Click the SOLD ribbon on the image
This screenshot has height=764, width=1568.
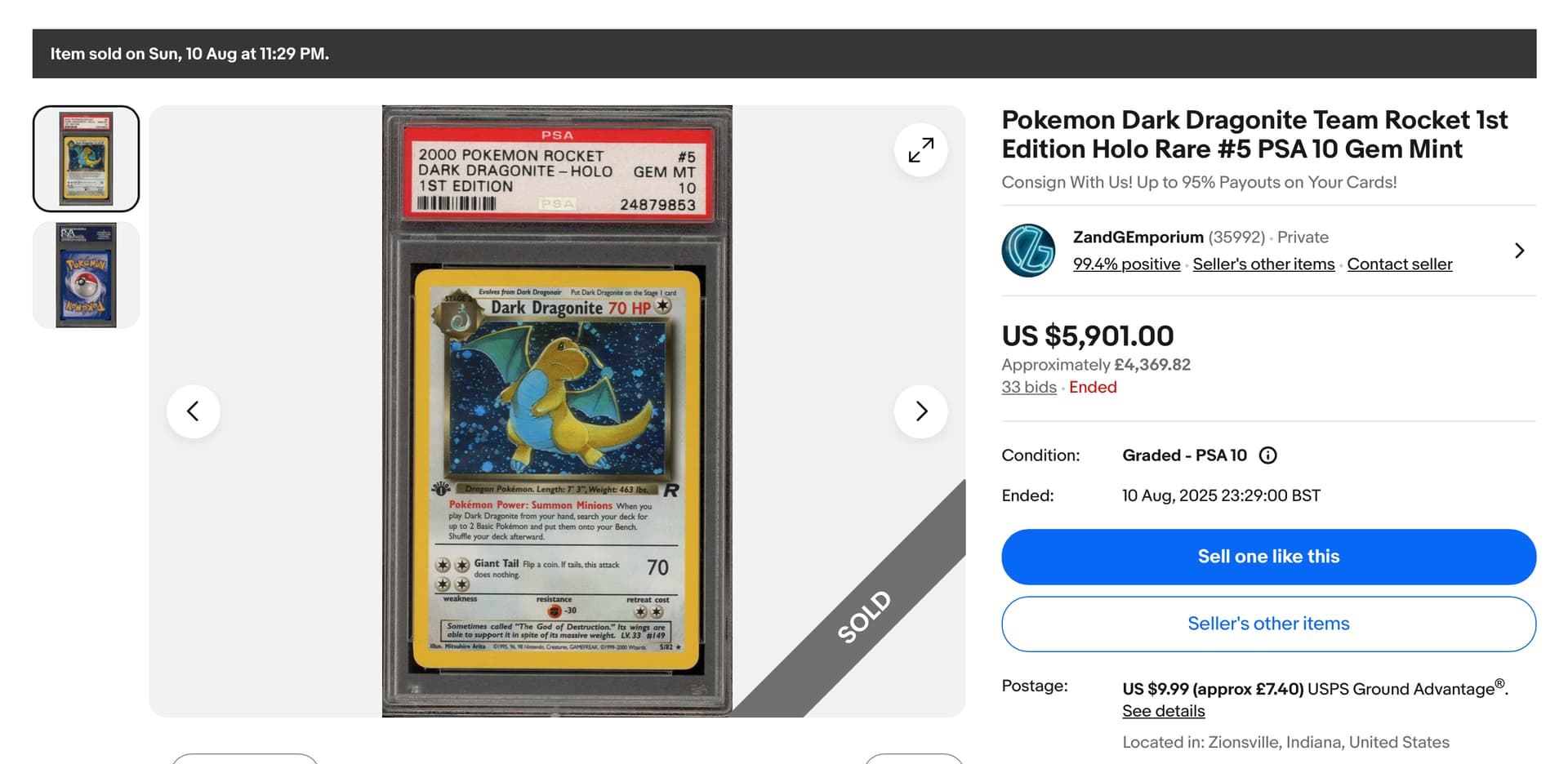coord(864,616)
